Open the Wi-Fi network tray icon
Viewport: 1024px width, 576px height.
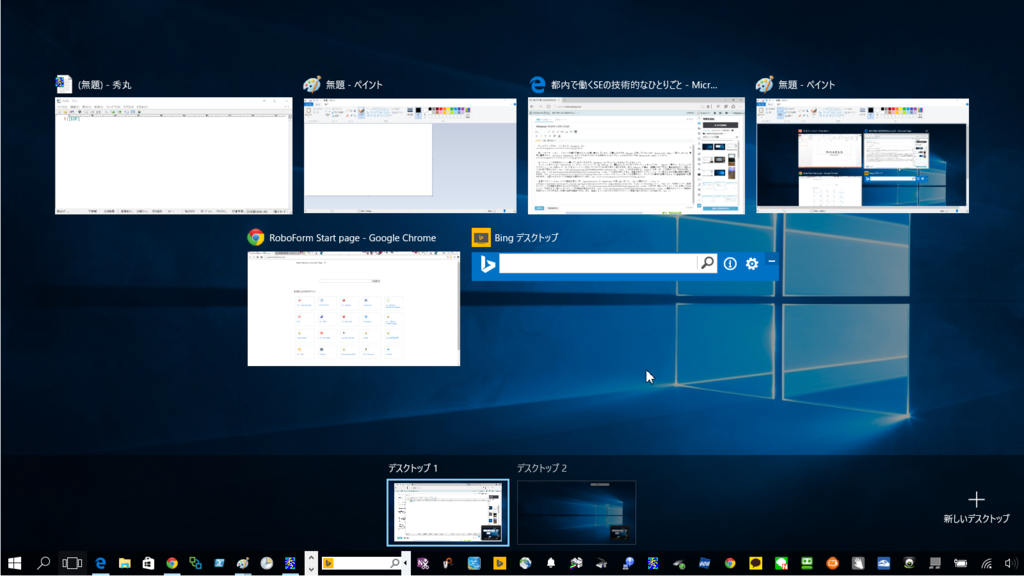coord(986,563)
